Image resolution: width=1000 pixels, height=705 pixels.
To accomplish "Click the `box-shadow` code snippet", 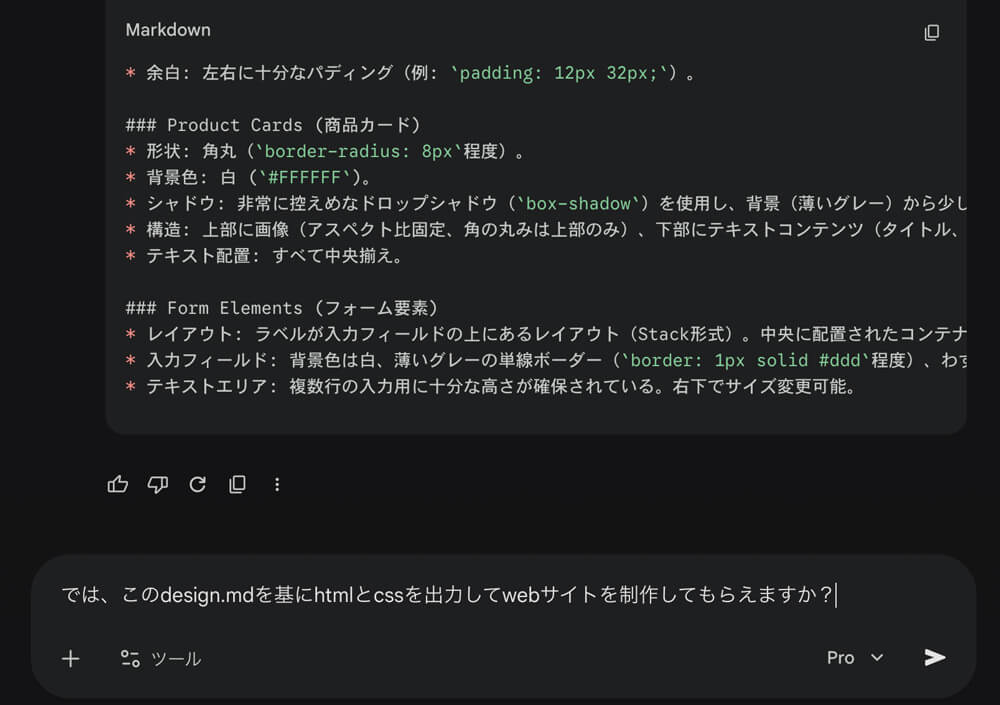I will [579, 204].
